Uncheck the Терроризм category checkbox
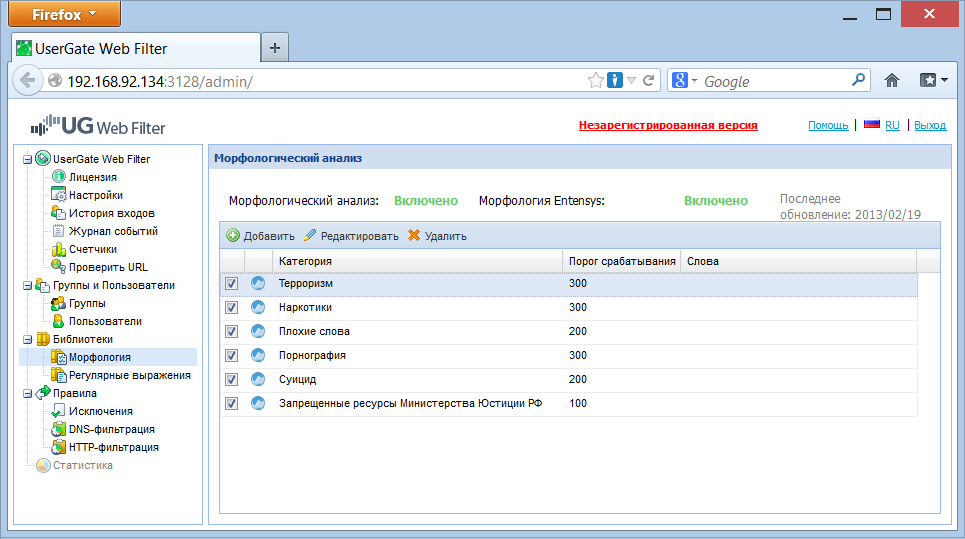Viewport: 965px width, 539px height. [232, 284]
